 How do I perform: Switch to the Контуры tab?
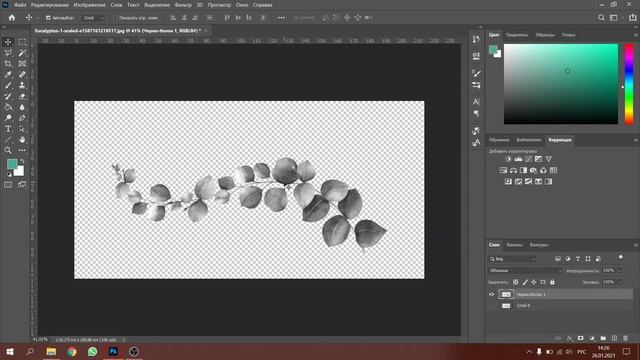(x=539, y=245)
